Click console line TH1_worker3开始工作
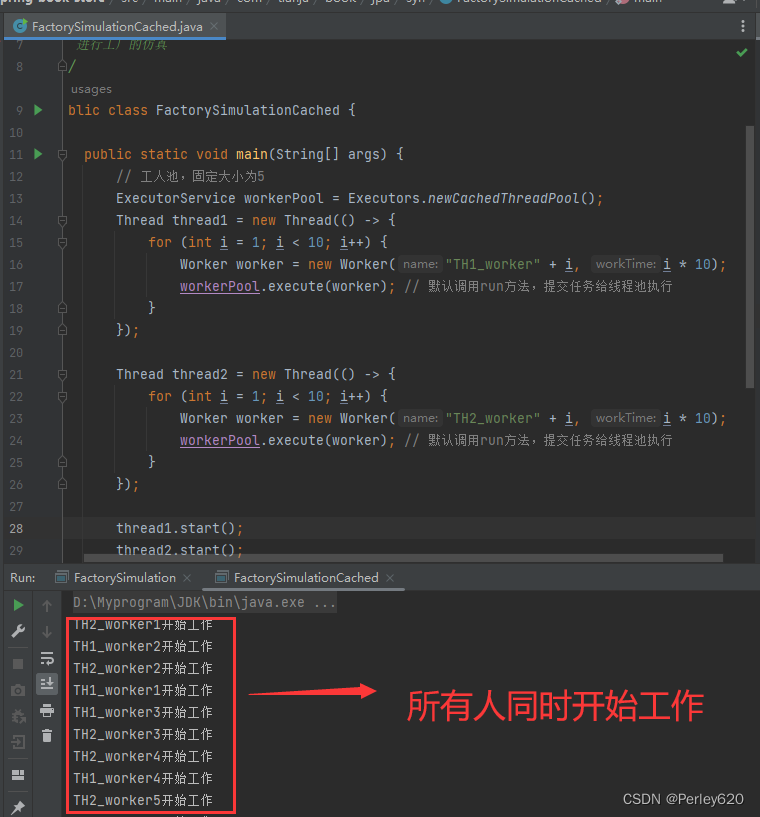 143,712
